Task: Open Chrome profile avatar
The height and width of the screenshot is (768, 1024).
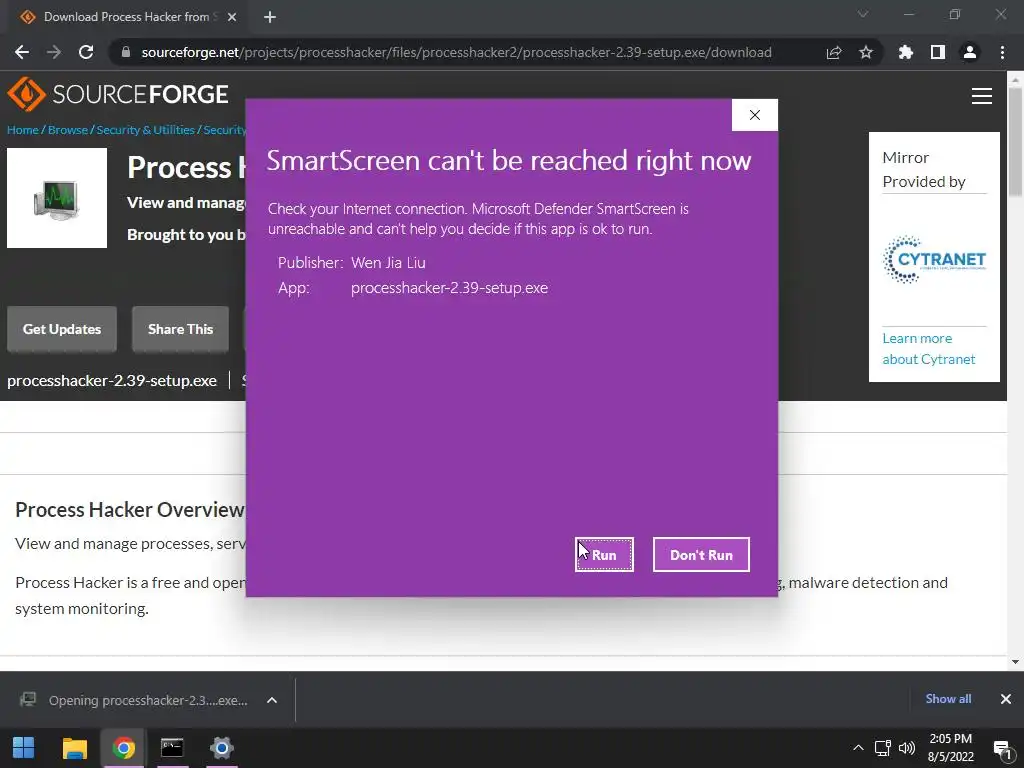Action: tap(970, 52)
